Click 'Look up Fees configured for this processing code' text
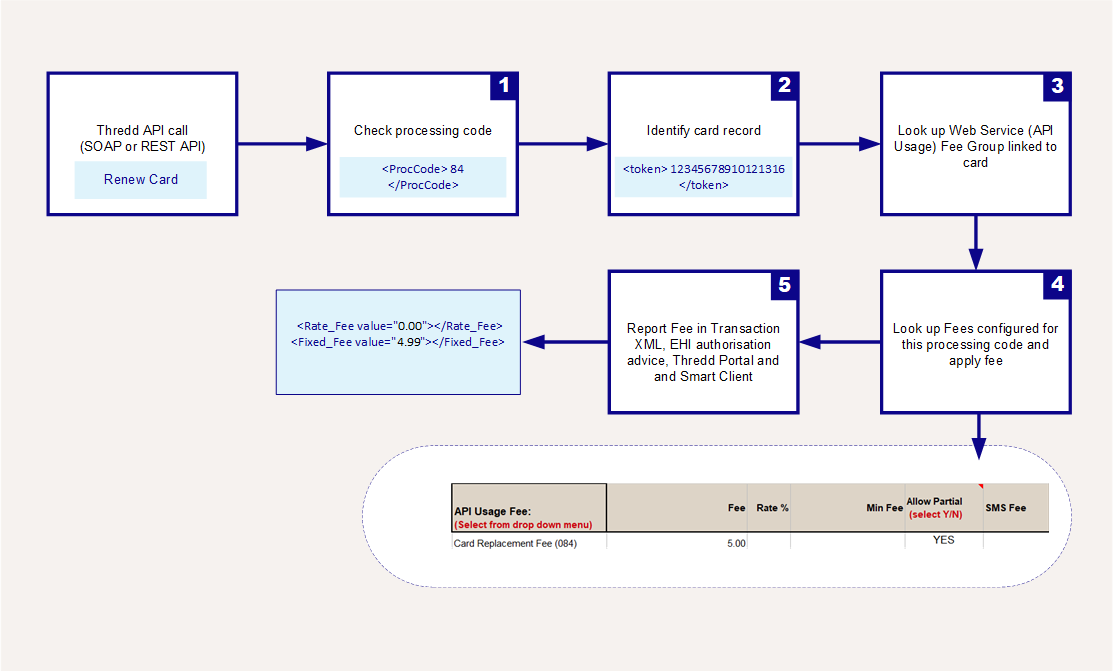The width and height of the screenshot is (1113, 671). [975, 337]
